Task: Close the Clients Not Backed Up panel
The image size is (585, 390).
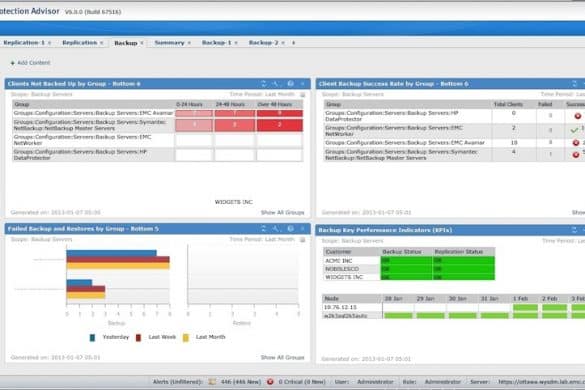Action: pyautogui.click(x=303, y=84)
